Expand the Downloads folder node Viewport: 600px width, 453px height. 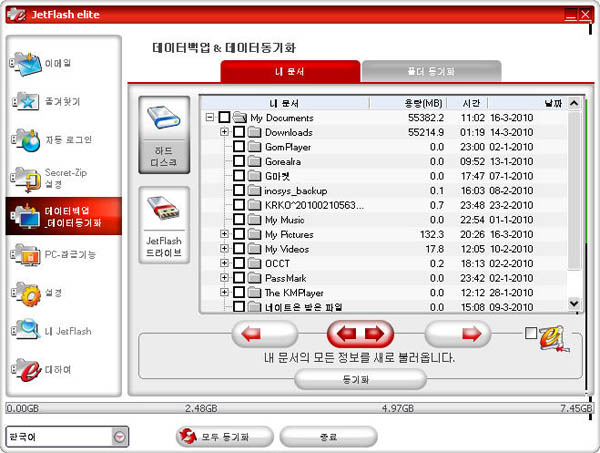(x=224, y=132)
